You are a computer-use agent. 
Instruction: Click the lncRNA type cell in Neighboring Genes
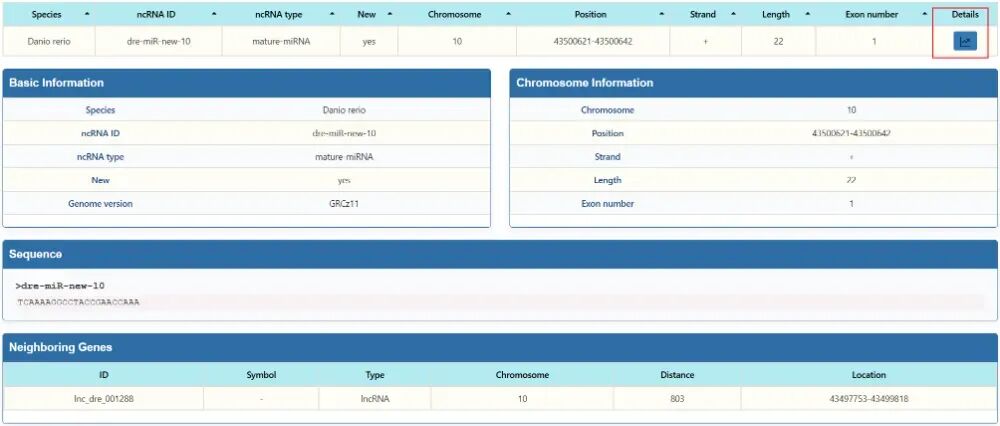click(375, 399)
